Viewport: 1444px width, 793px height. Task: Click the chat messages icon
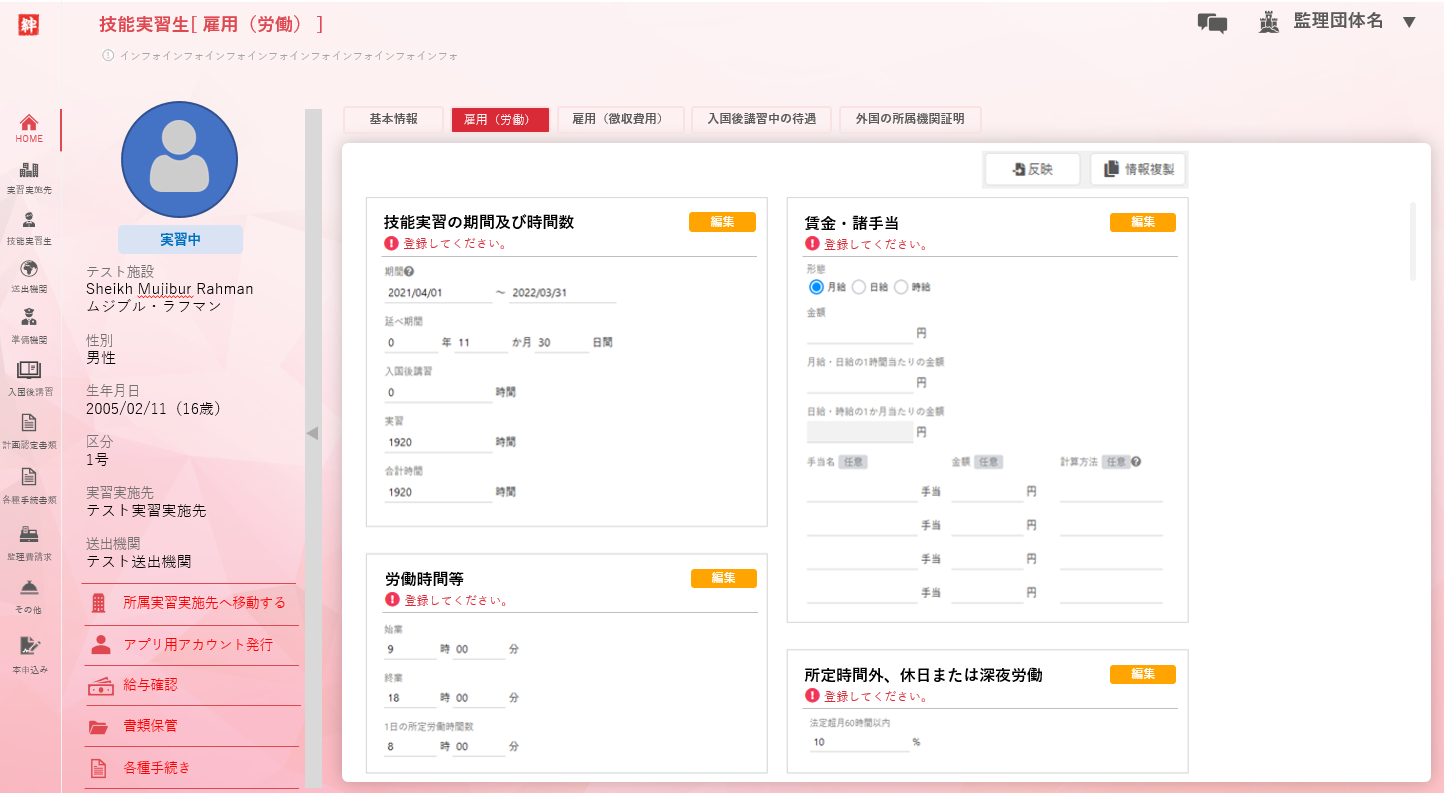coord(1212,23)
